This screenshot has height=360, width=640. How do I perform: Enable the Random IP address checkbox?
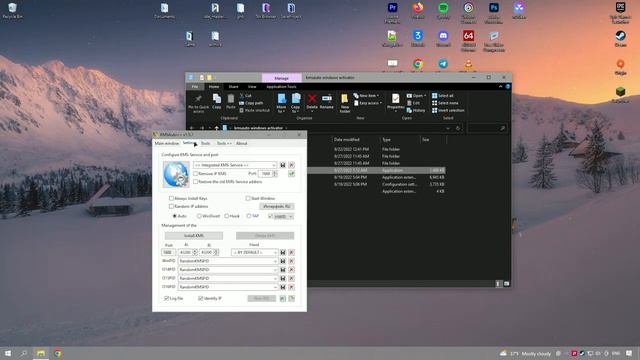tap(171, 207)
